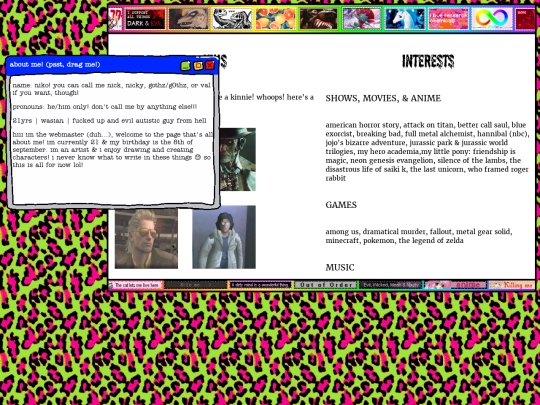This screenshot has width=540, height=405.
Task: Click the "I support all things dark & evil" stamp
Action: (x=145, y=19)
